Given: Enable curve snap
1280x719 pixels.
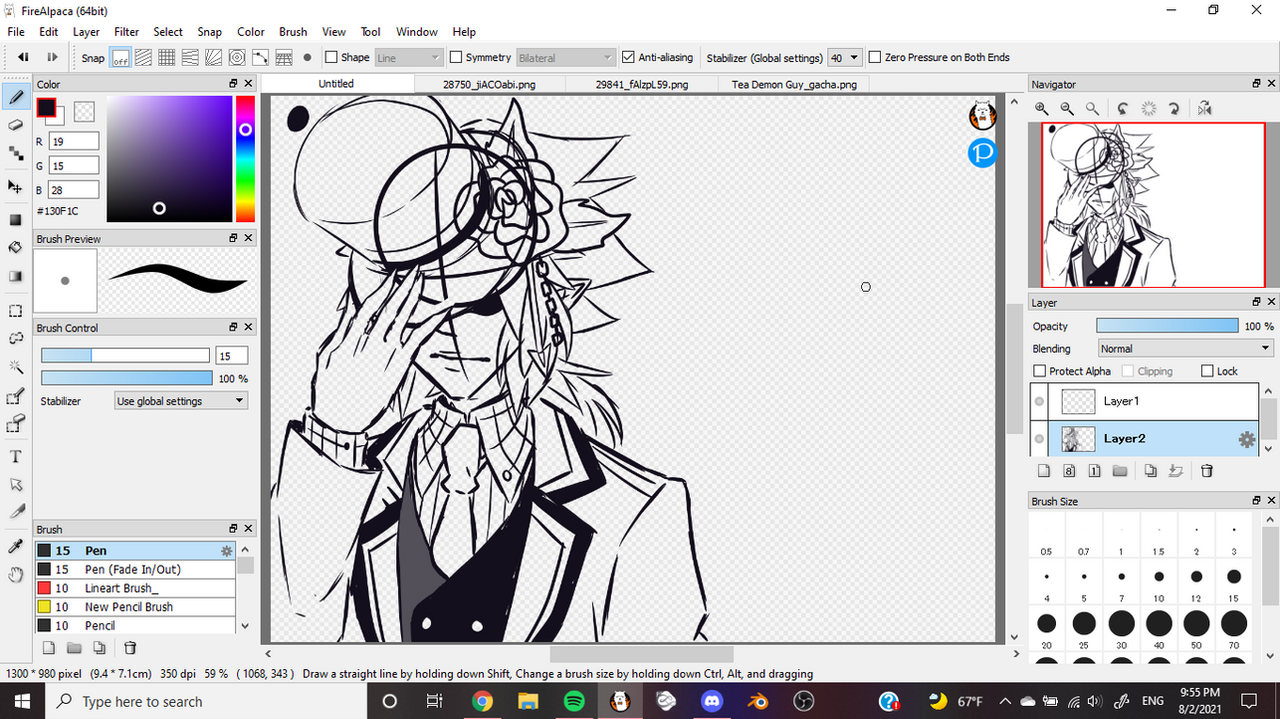Looking at the screenshot, I should (260, 58).
